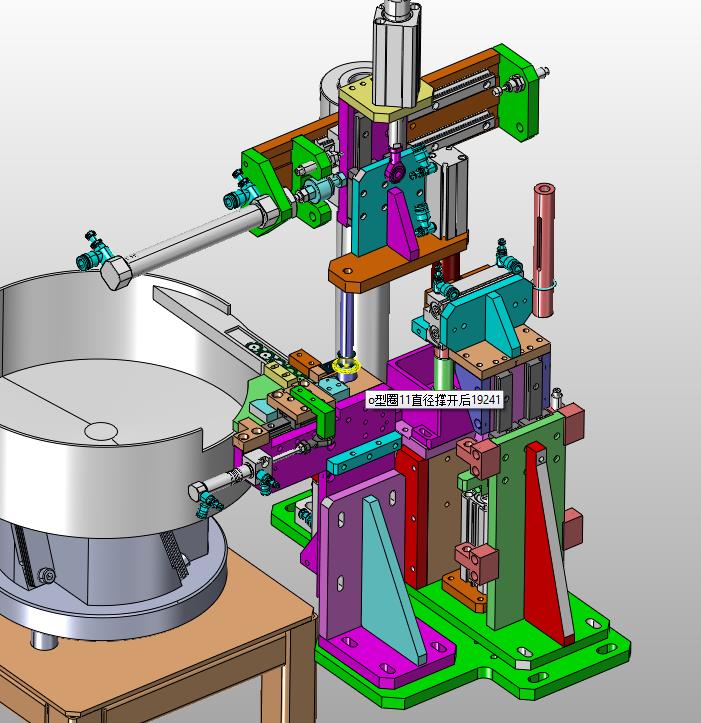
Task: Select the small green clamp lever near the feeder track
Action: [x=316, y=410]
